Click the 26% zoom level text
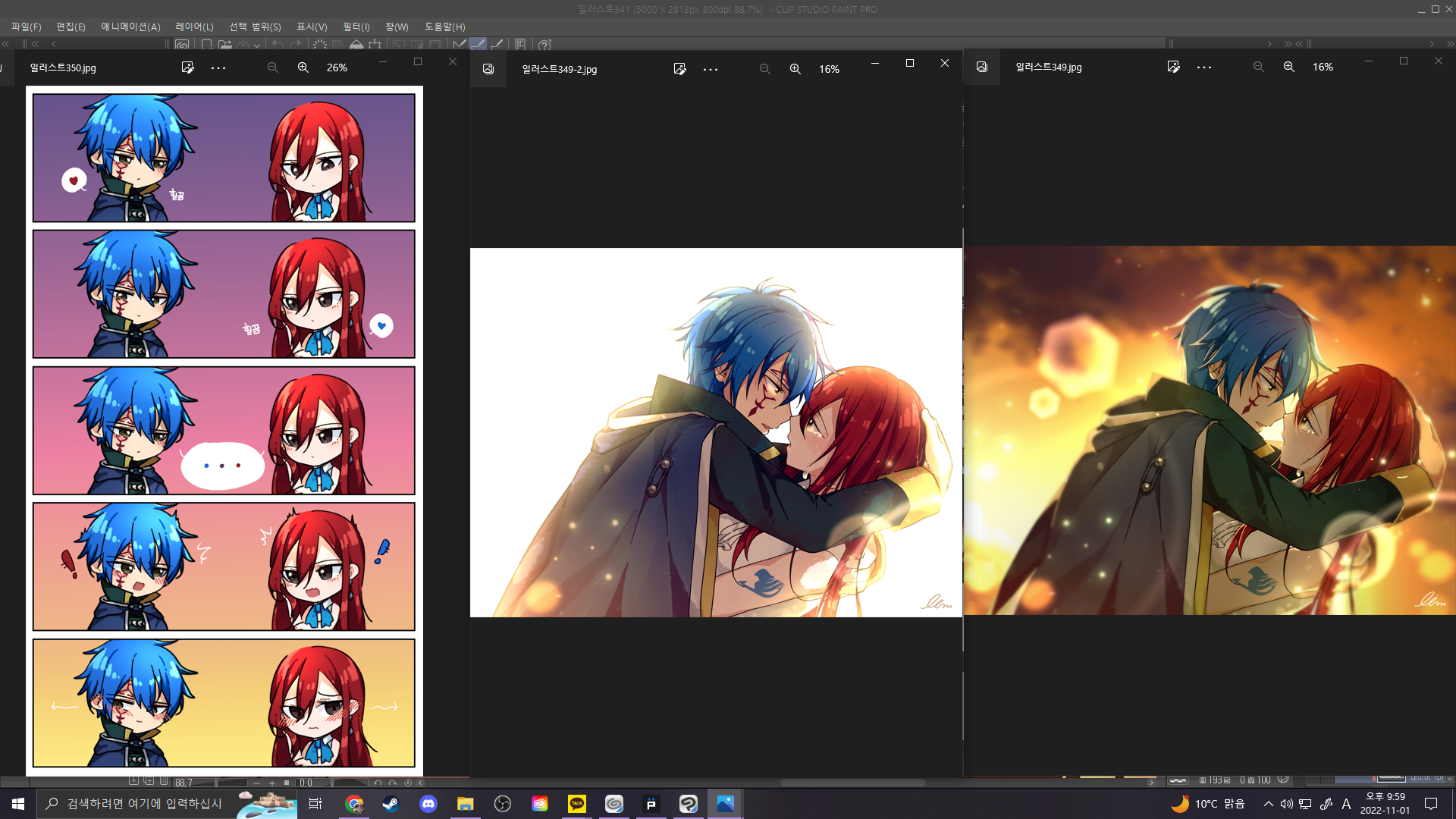The width and height of the screenshot is (1456, 819). (337, 67)
